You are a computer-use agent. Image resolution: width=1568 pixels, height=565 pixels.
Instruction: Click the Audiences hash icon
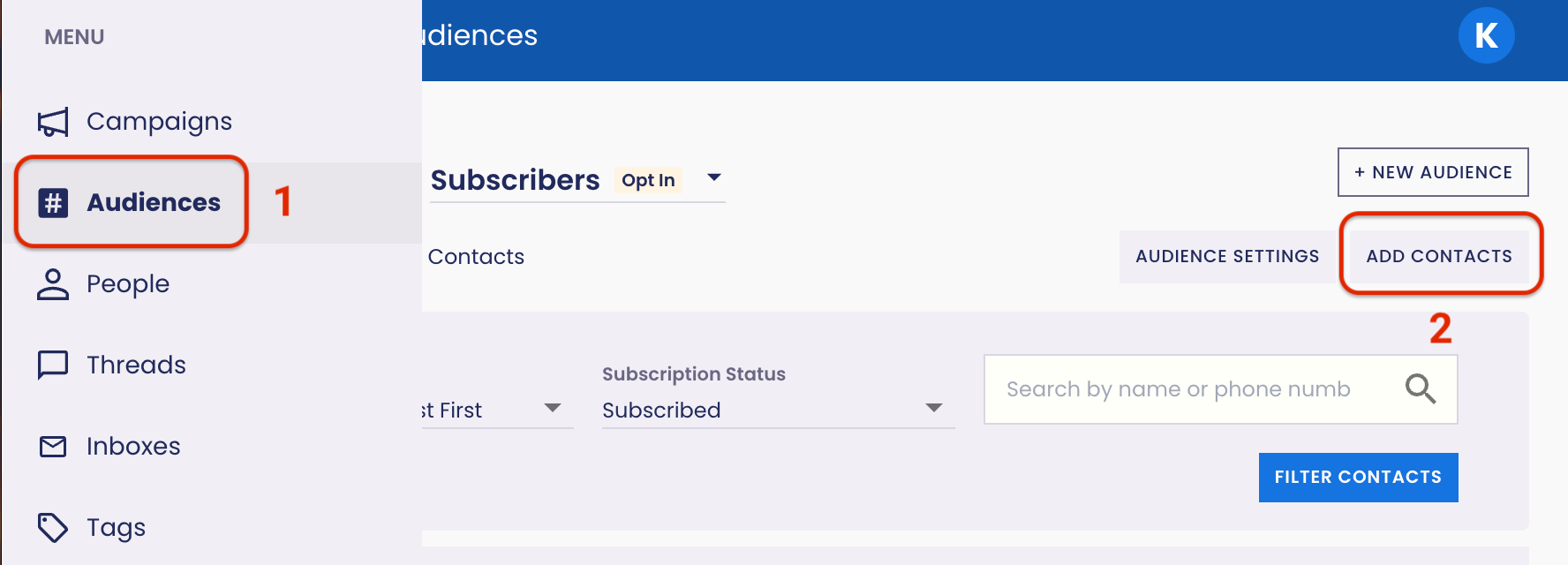coord(53,203)
